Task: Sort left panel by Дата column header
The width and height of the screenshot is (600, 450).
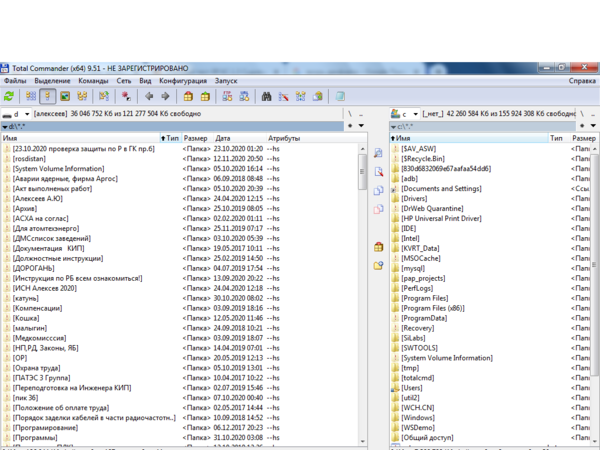Action: 223,138
